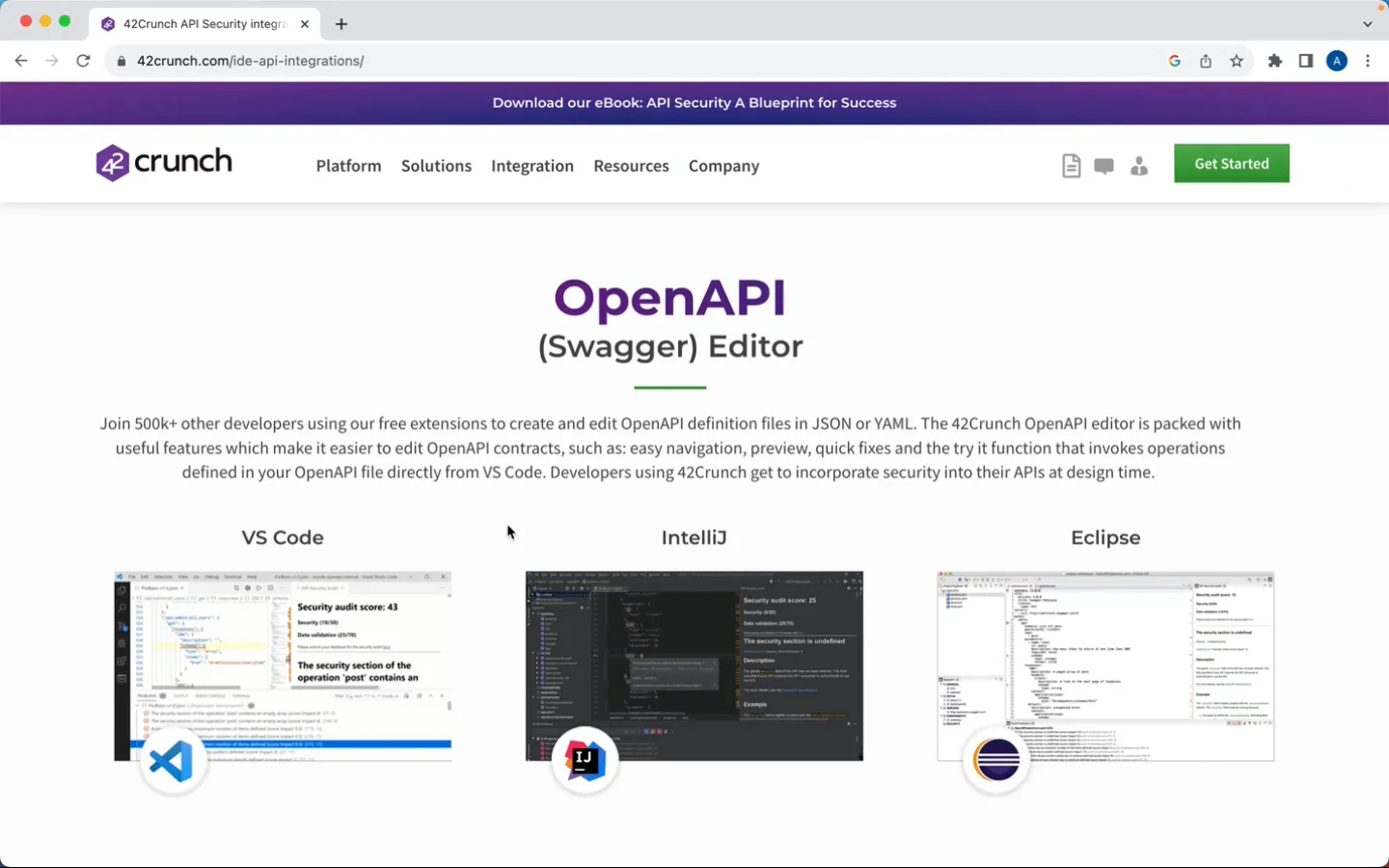Go back using the browser back arrow
The image size is (1389, 868).
pos(21,61)
